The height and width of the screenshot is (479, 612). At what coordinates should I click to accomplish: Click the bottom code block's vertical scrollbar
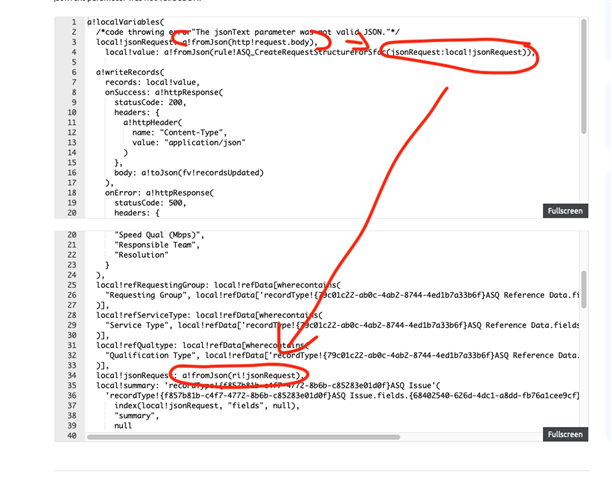pyautogui.click(x=584, y=289)
